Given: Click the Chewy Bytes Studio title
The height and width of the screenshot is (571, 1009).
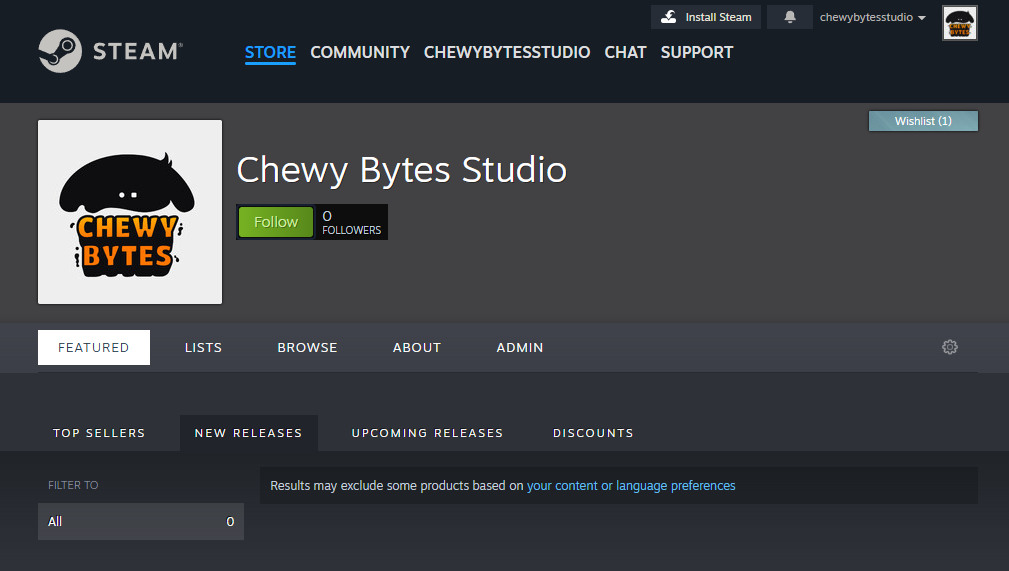Looking at the screenshot, I should point(402,171).
